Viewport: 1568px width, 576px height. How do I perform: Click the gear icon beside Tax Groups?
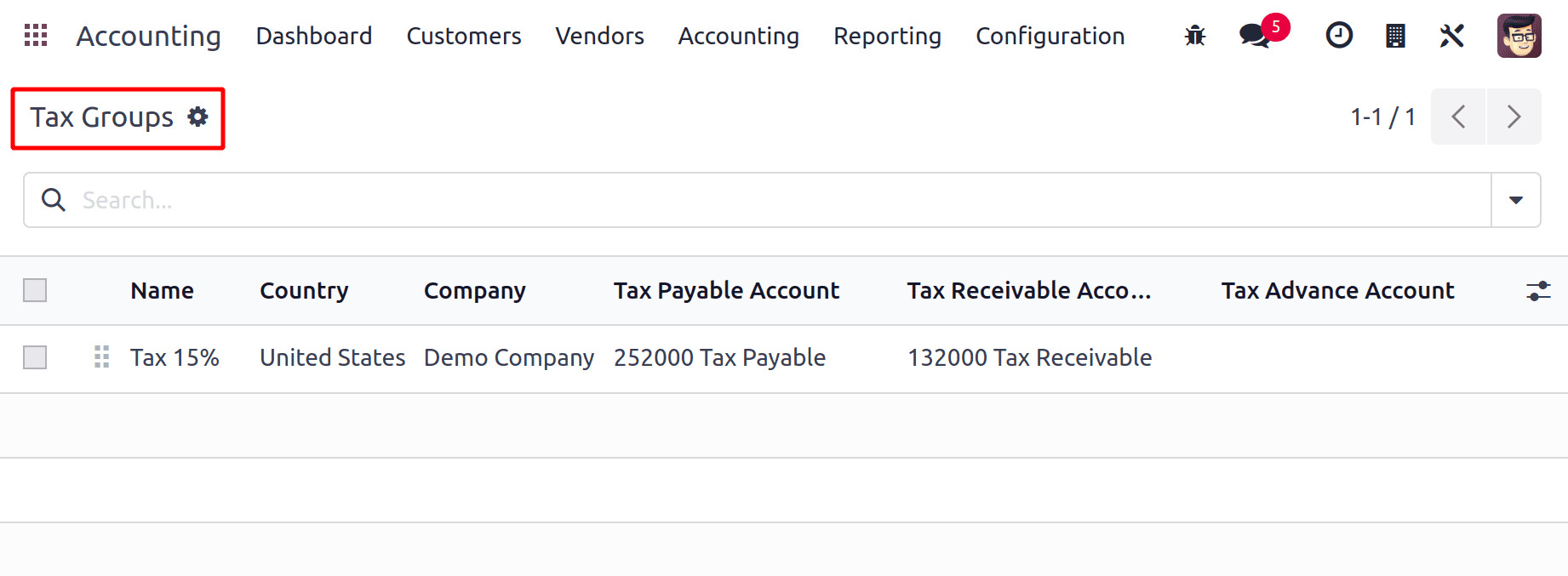click(x=198, y=117)
